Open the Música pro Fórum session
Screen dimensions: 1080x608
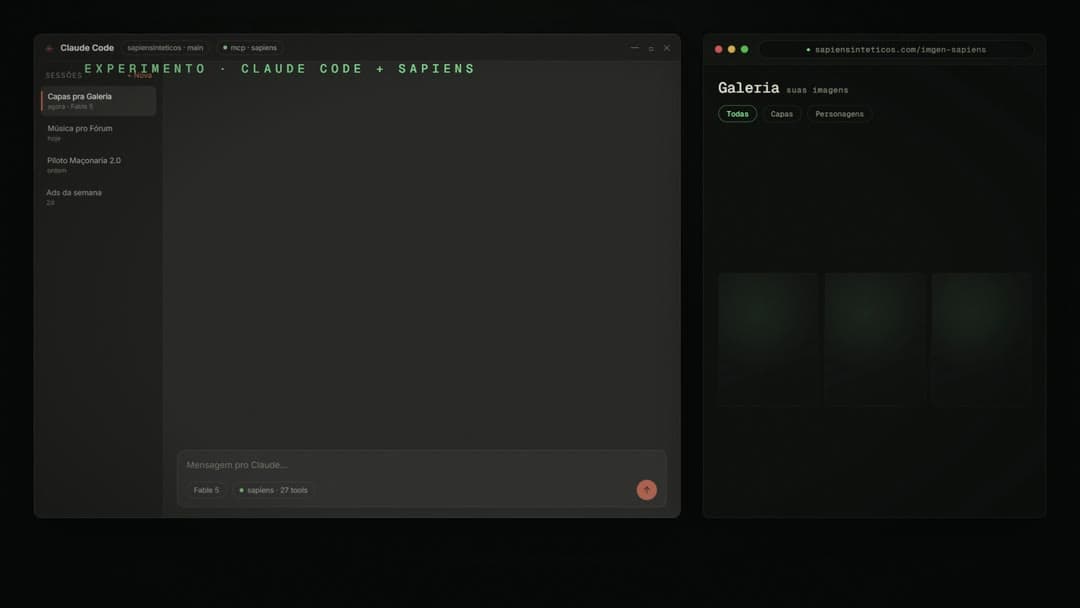coord(98,133)
